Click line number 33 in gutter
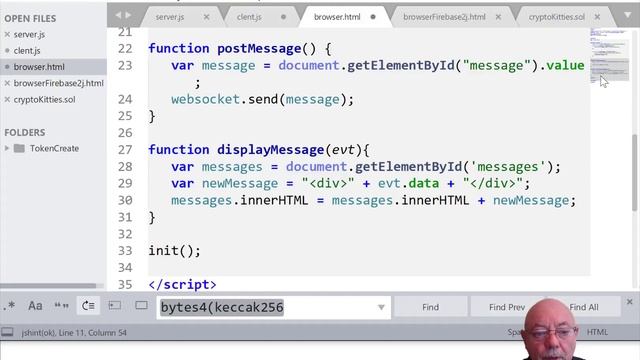The height and width of the screenshot is (360, 640). click(x=125, y=251)
